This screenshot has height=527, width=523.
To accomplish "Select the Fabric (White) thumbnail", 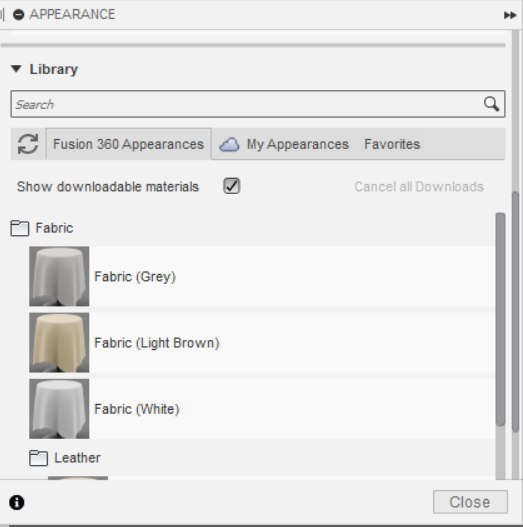I will (59, 409).
